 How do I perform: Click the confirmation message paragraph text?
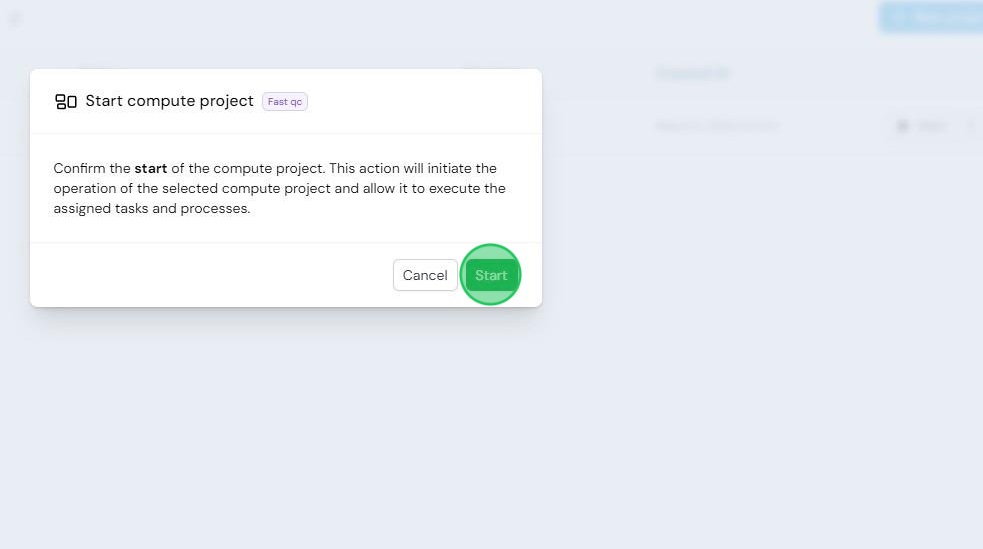[280, 188]
